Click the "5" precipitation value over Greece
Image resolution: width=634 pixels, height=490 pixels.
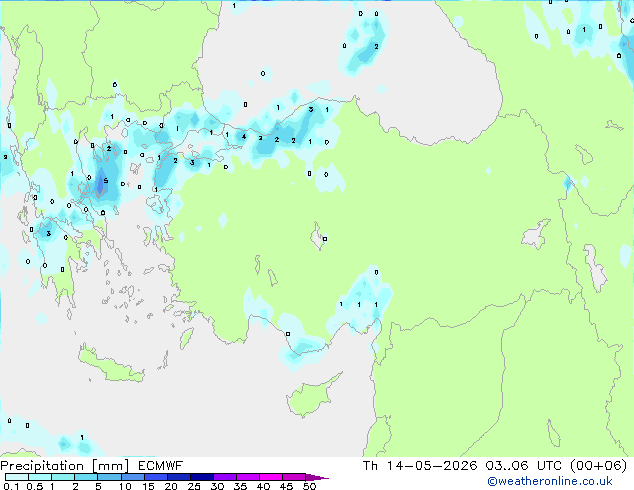pyautogui.click(x=106, y=181)
